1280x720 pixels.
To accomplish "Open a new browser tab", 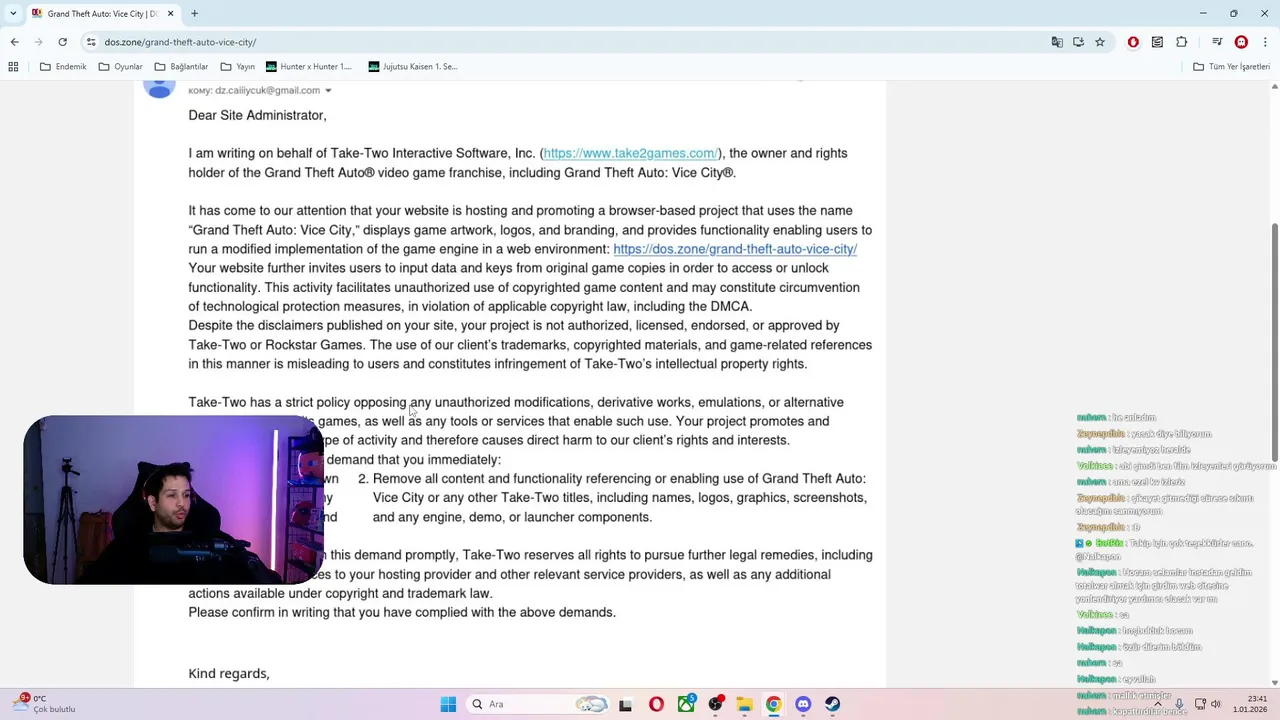I will [x=194, y=14].
